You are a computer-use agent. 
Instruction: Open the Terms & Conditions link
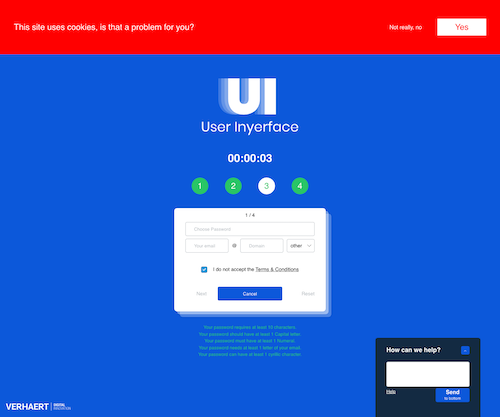tap(277, 269)
